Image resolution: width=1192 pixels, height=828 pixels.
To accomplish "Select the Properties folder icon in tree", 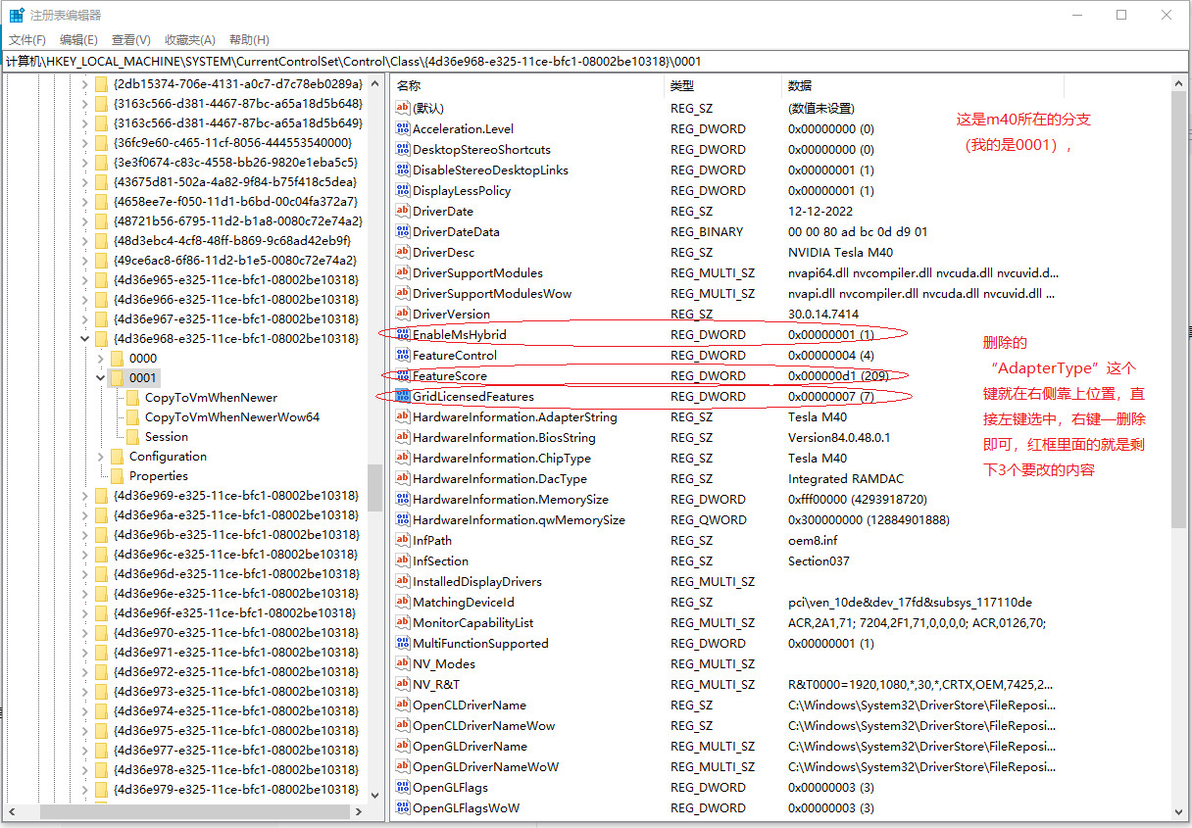I will (x=116, y=476).
